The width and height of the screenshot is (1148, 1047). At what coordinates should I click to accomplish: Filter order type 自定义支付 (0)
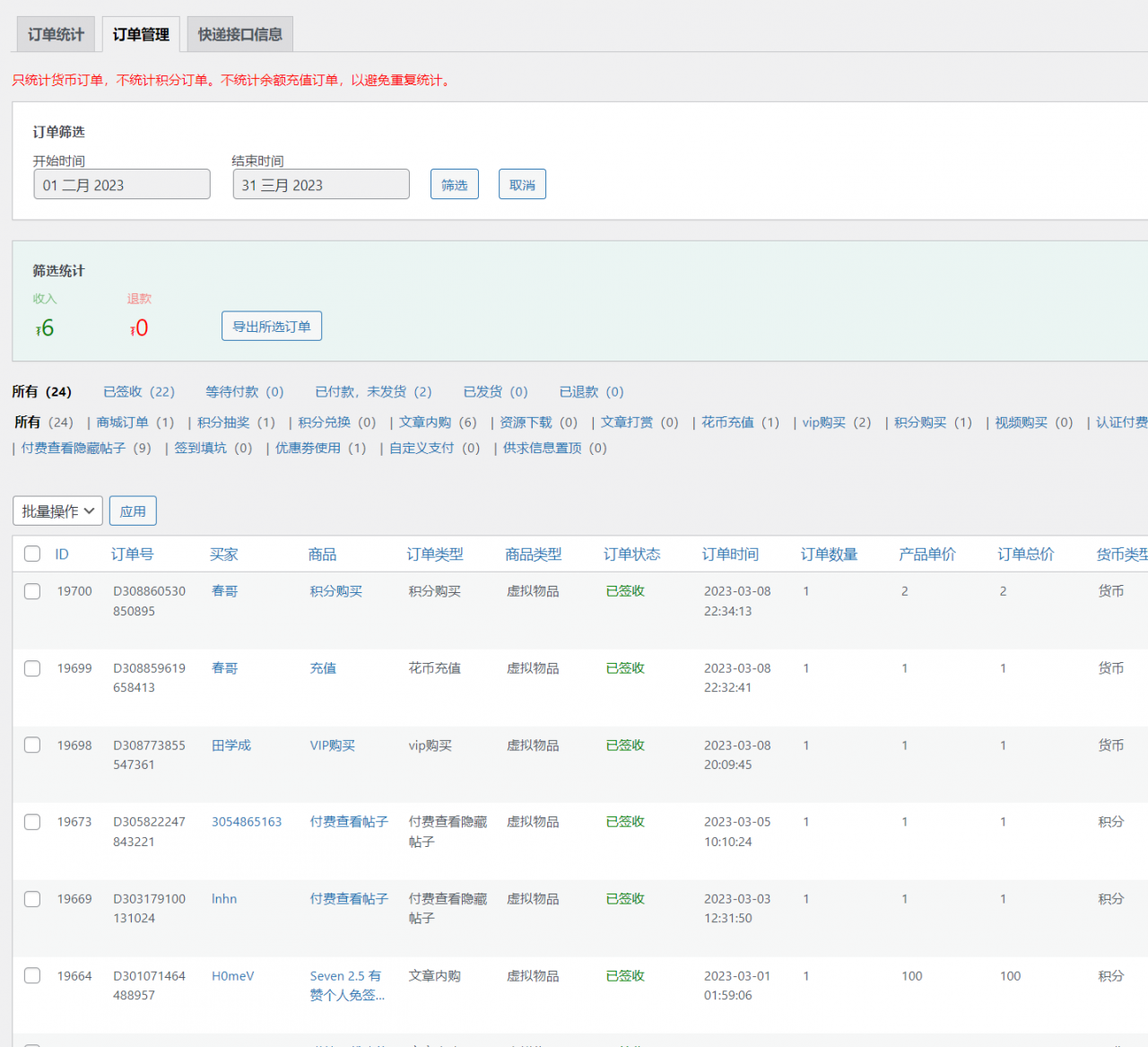[x=435, y=448]
